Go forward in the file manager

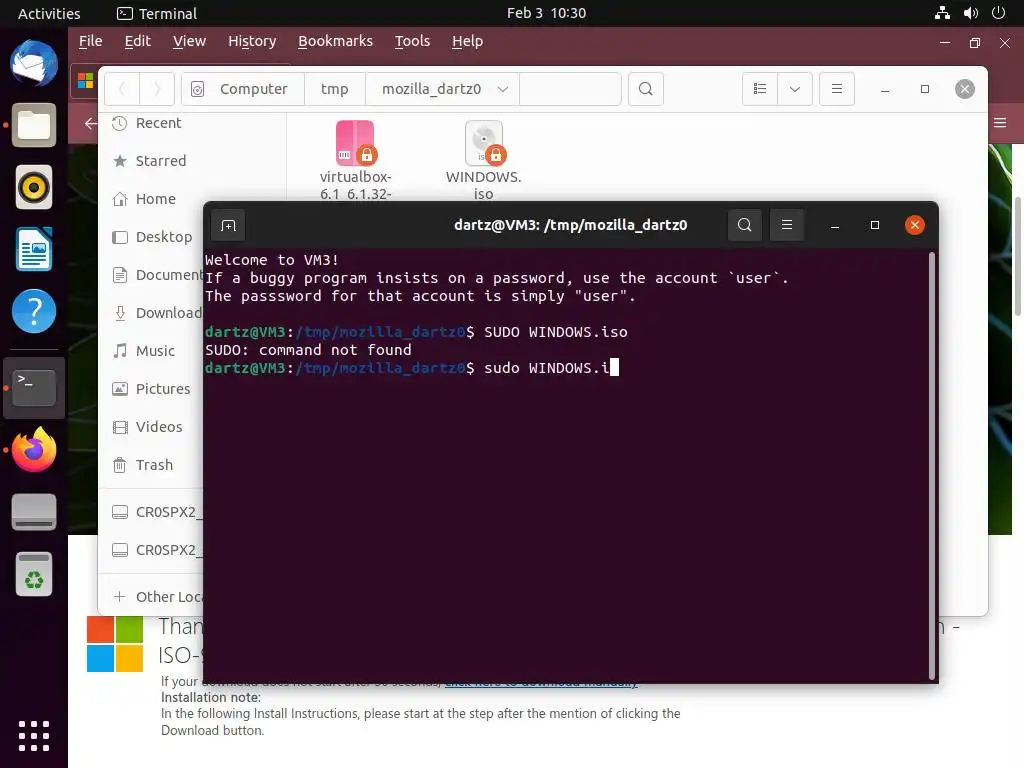coord(157,89)
